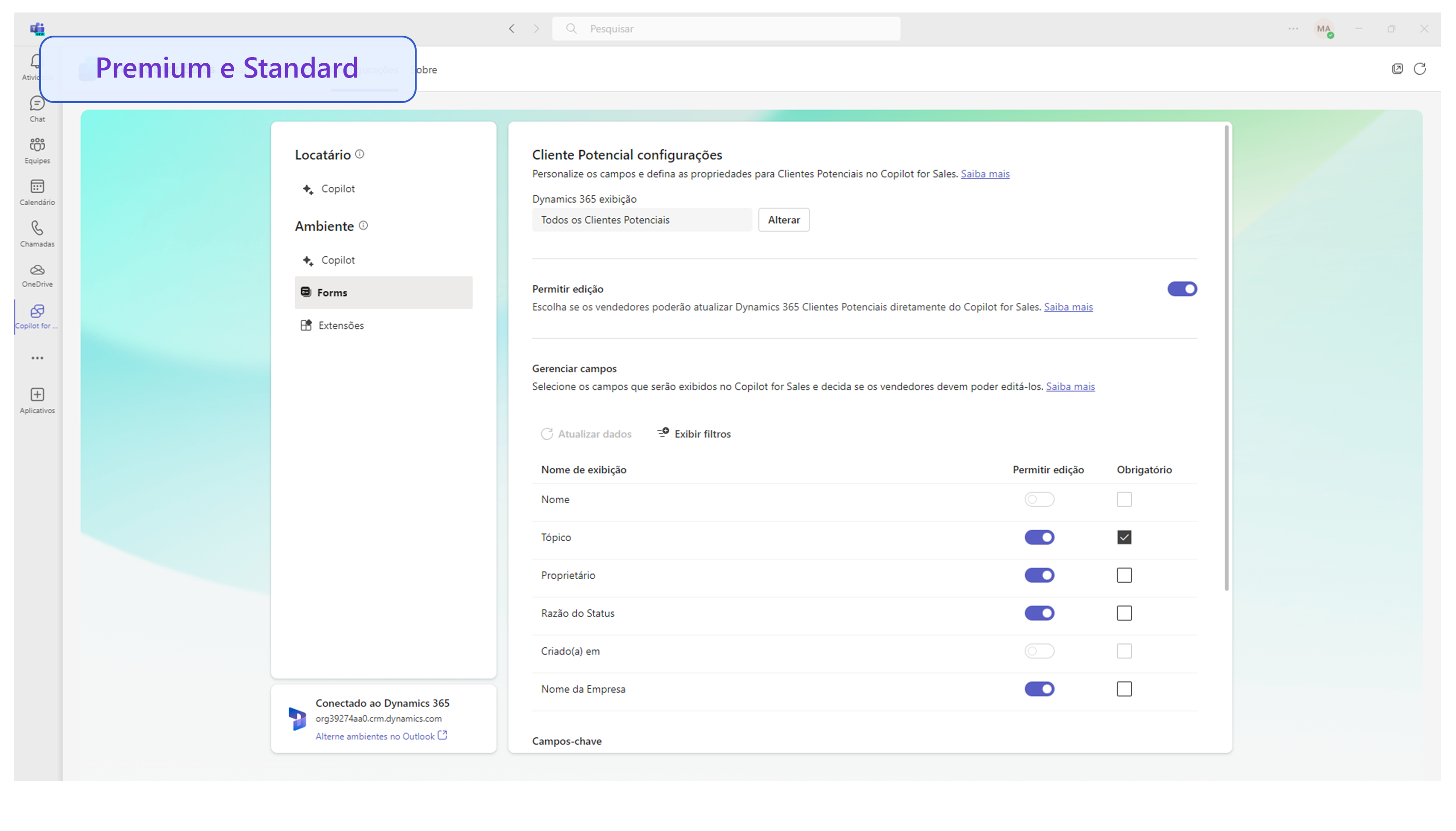Viewport: 1456px width, 831px height.
Task: Toggle edit permission for Proprietário
Action: pyautogui.click(x=1038, y=575)
